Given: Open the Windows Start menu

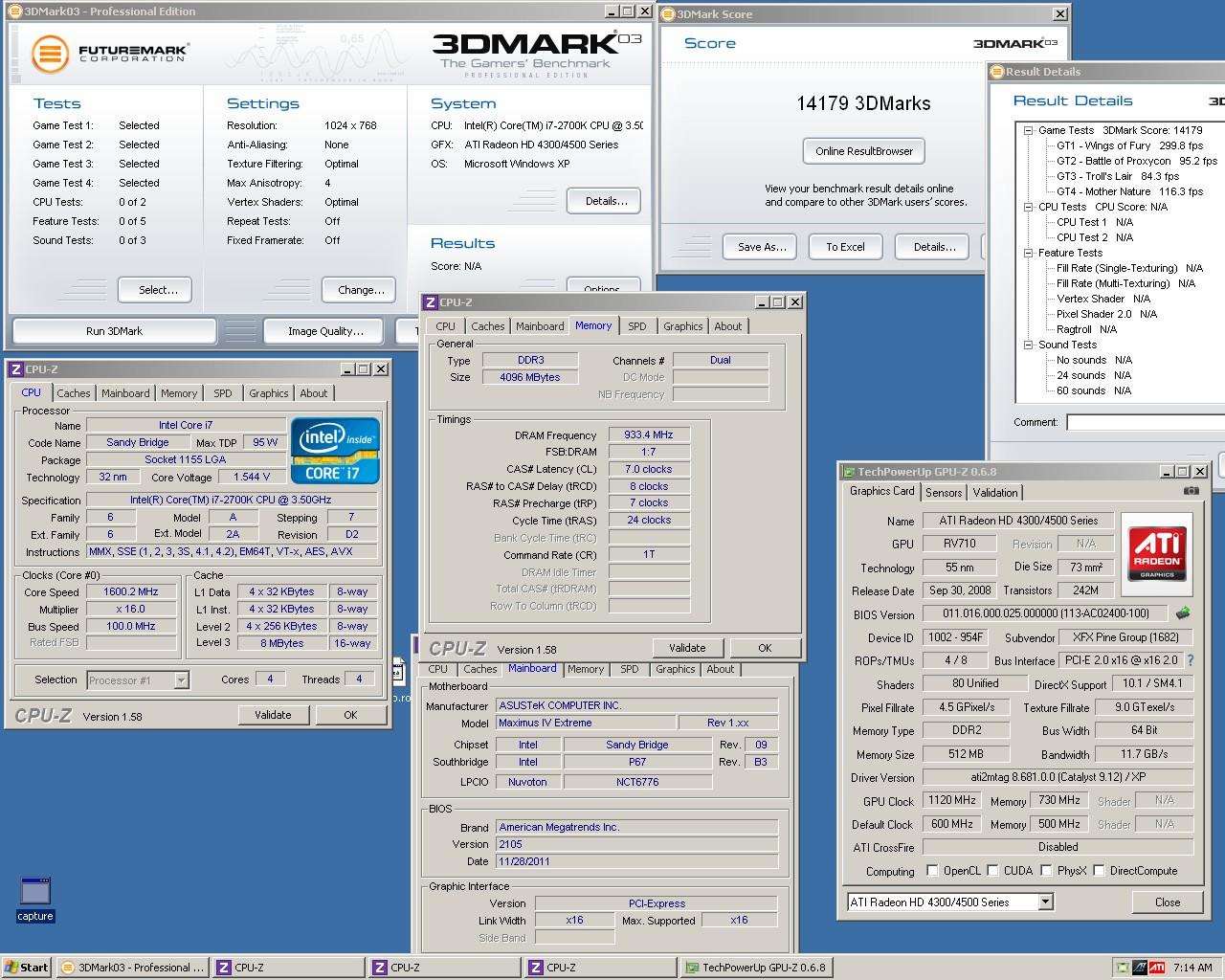Looking at the screenshot, I should (x=26, y=968).
